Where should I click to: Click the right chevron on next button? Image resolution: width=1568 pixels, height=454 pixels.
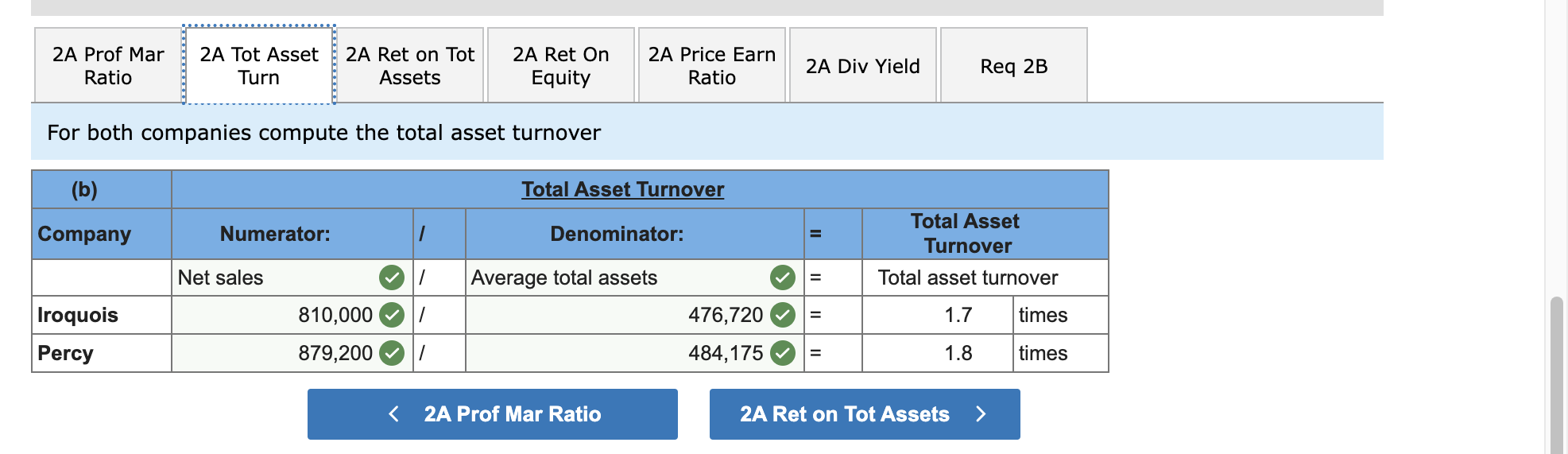981,414
